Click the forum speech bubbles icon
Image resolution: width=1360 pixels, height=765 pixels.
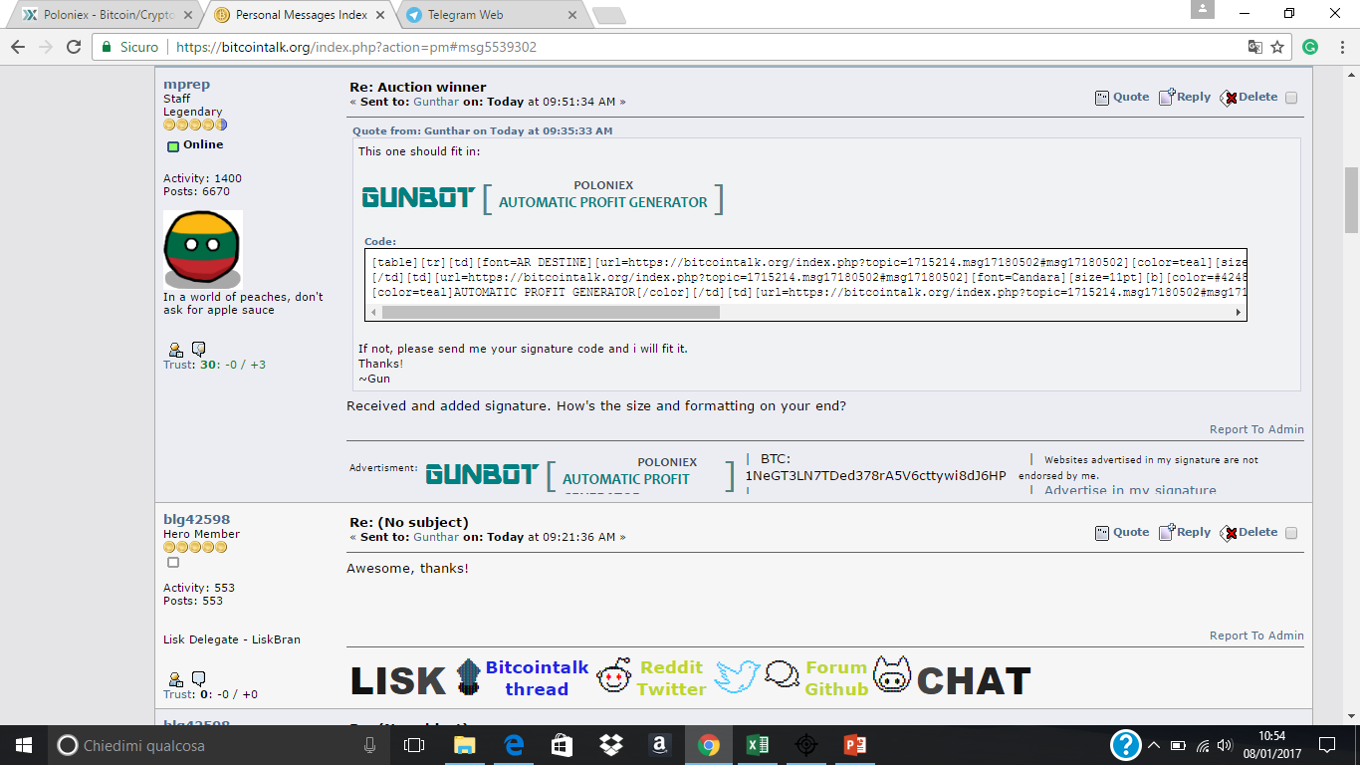click(x=782, y=675)
